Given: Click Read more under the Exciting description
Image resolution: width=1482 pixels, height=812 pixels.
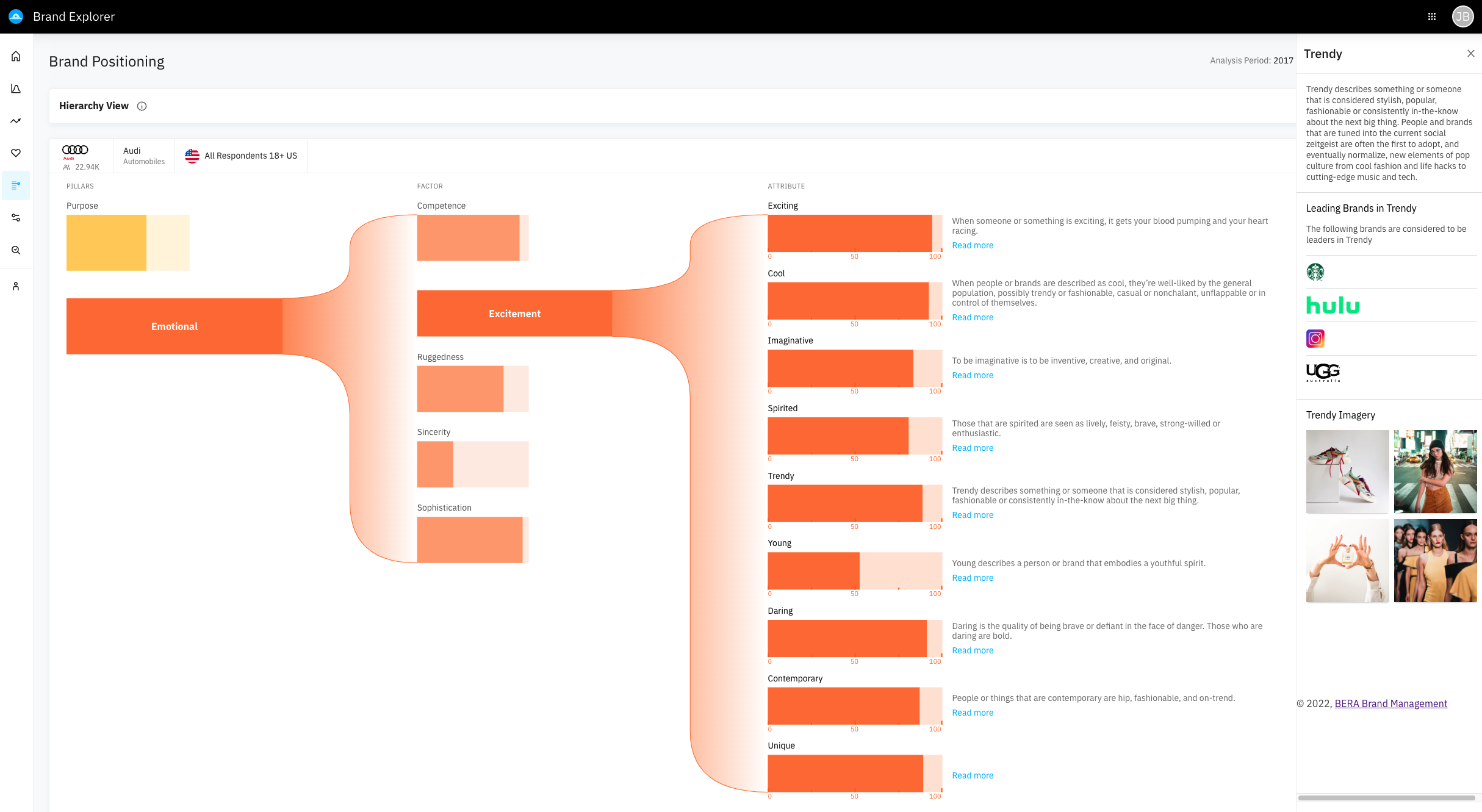Looking at the screenshot, I should [x=973, y=246].
